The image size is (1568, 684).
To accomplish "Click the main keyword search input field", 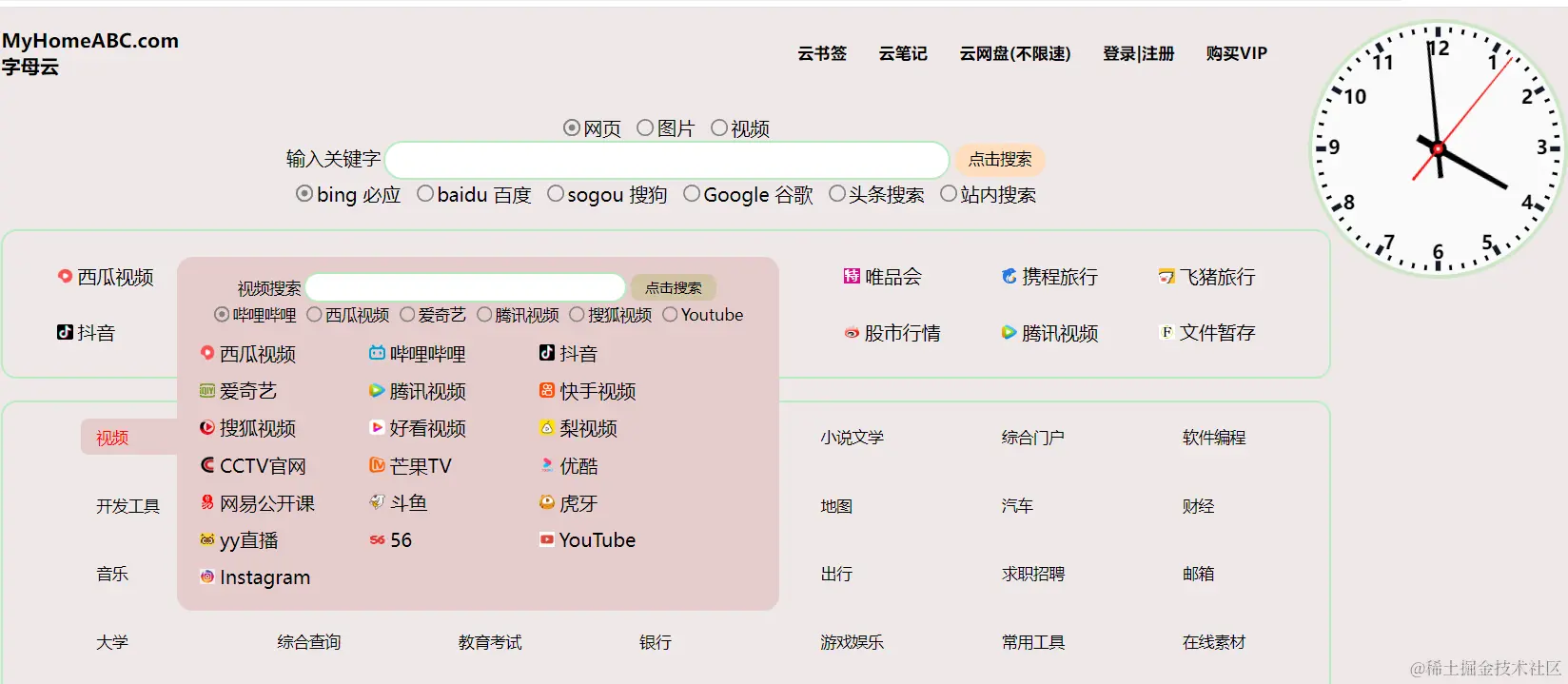I will [667, 160].
